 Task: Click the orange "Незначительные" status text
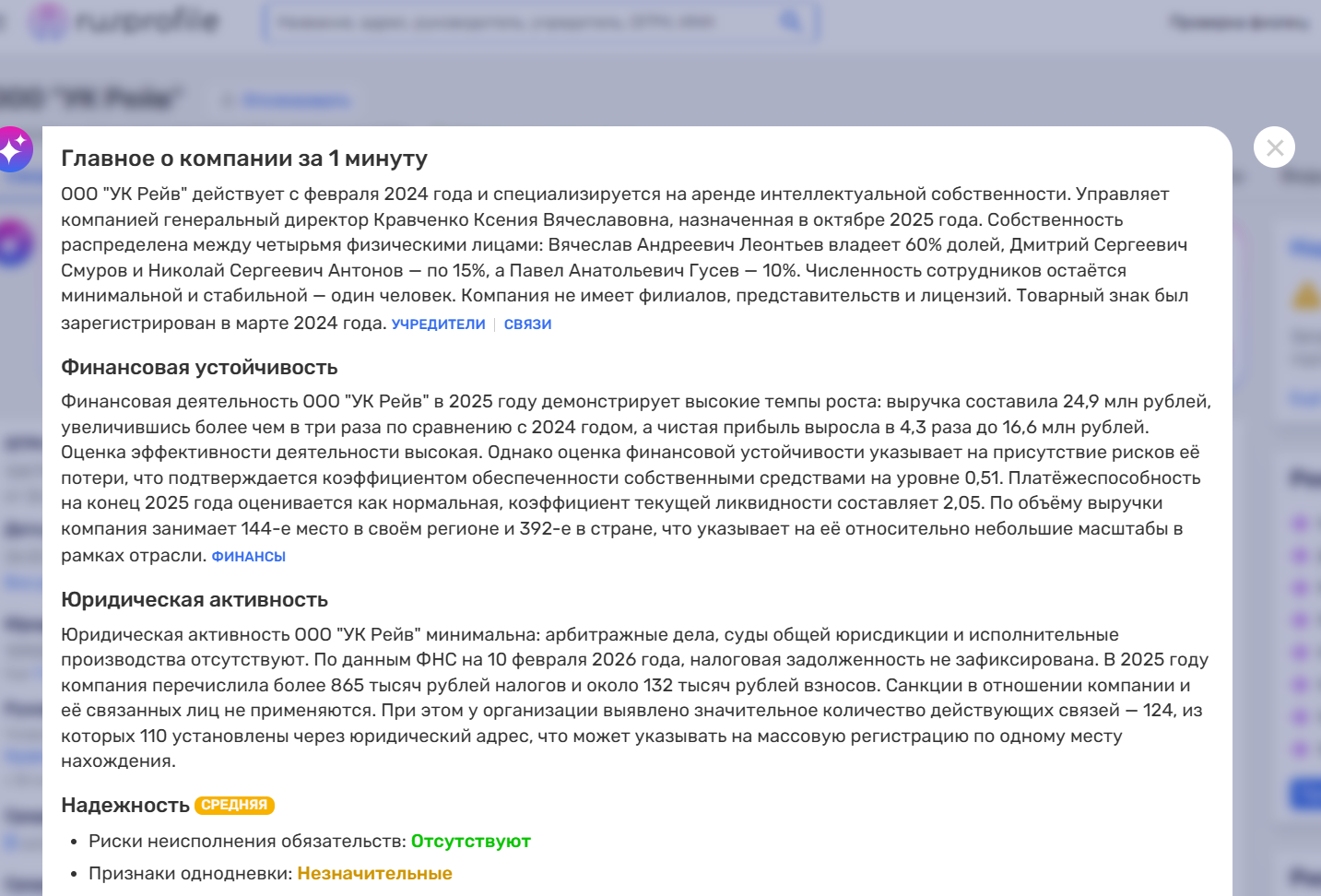click(375, 874)
